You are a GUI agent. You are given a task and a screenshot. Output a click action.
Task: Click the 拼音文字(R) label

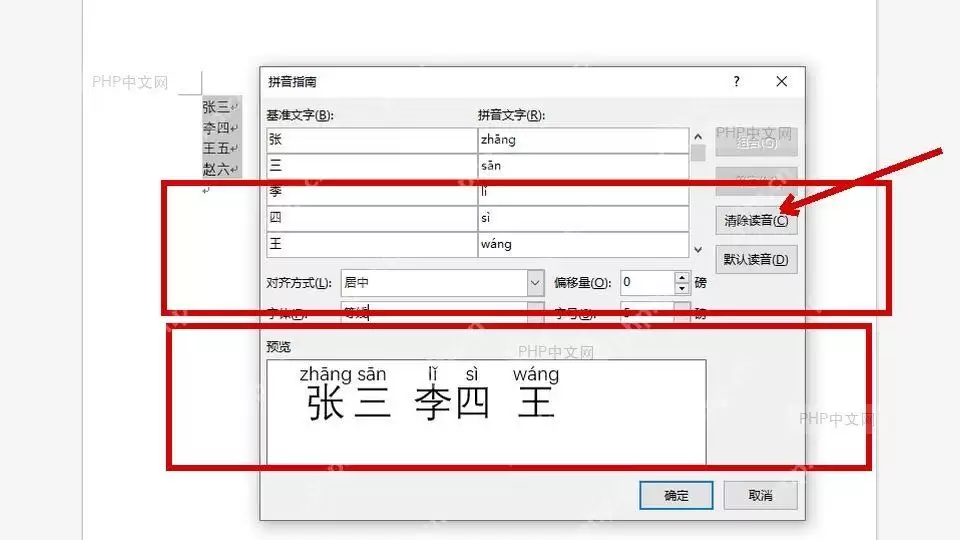(511, 115)
